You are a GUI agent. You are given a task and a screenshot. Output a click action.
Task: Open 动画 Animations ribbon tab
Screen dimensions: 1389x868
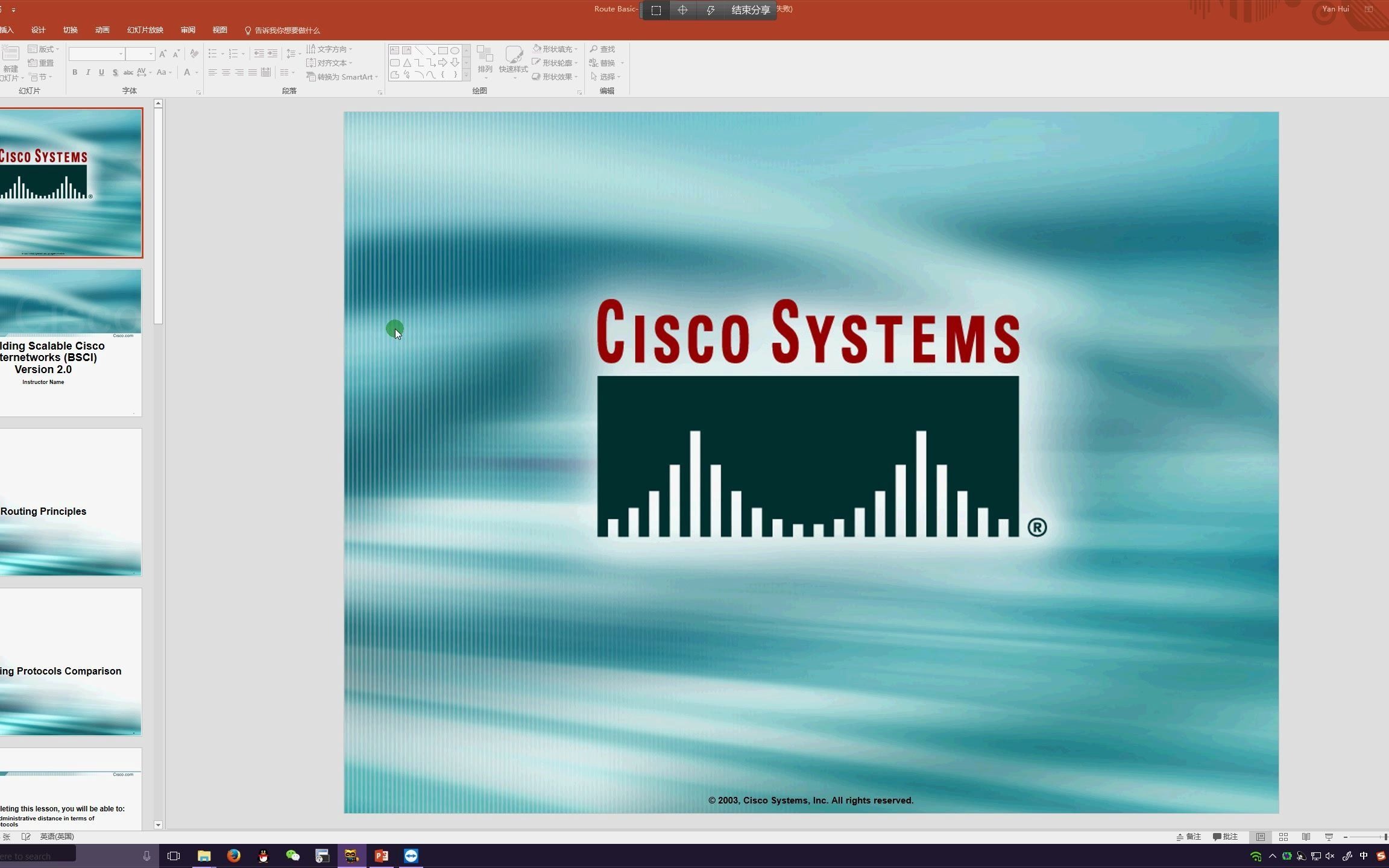point(102,30)
